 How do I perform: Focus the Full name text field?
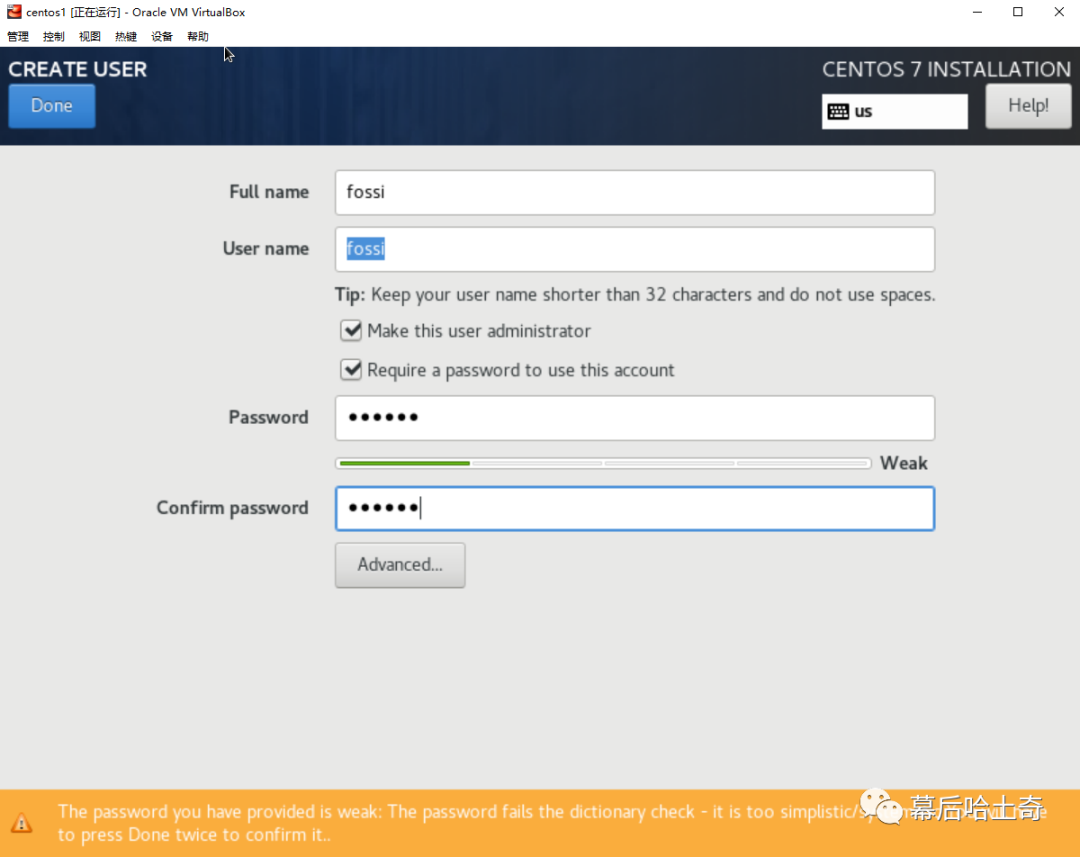pos(635,192)
